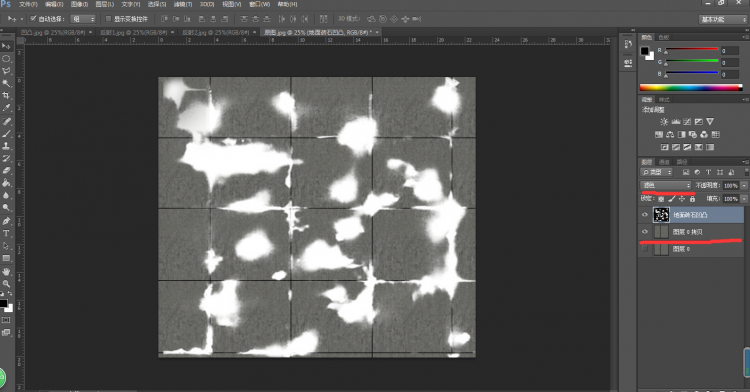Select the Hand tool
The height and width of the screenshot is (392, 750).
coord(6,271)
